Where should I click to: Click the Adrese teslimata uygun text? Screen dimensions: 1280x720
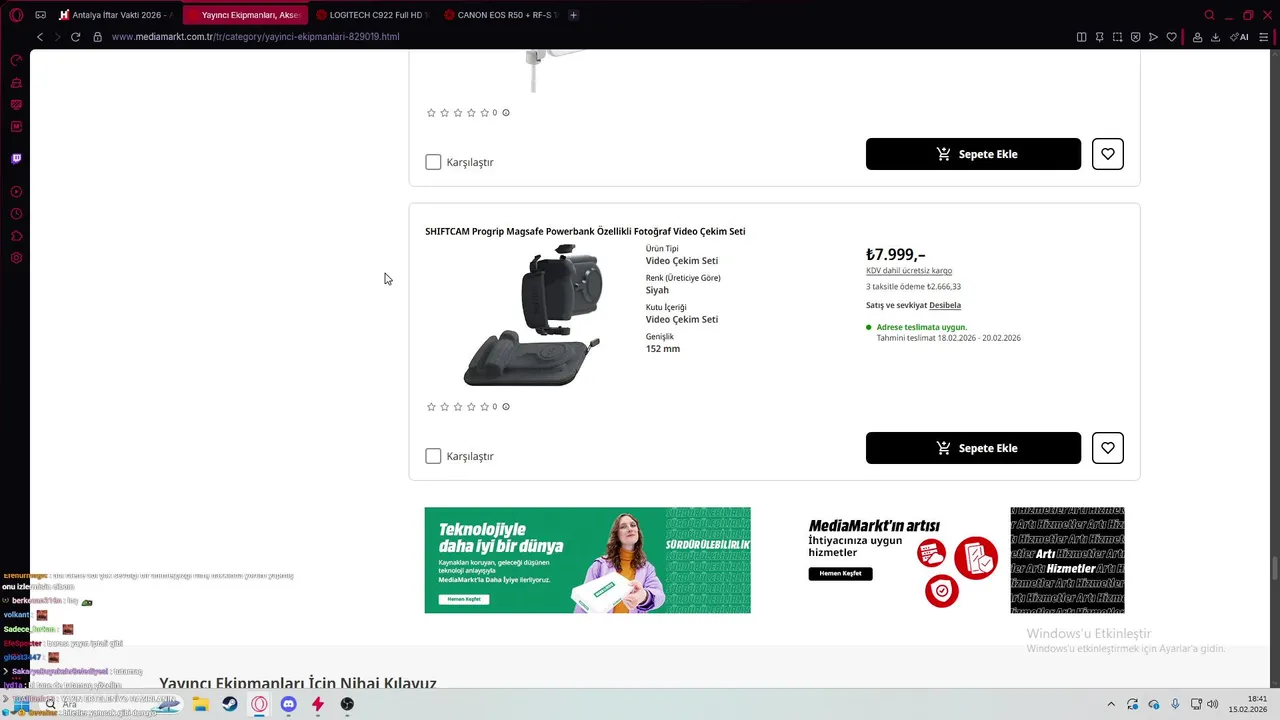[921, 327]
